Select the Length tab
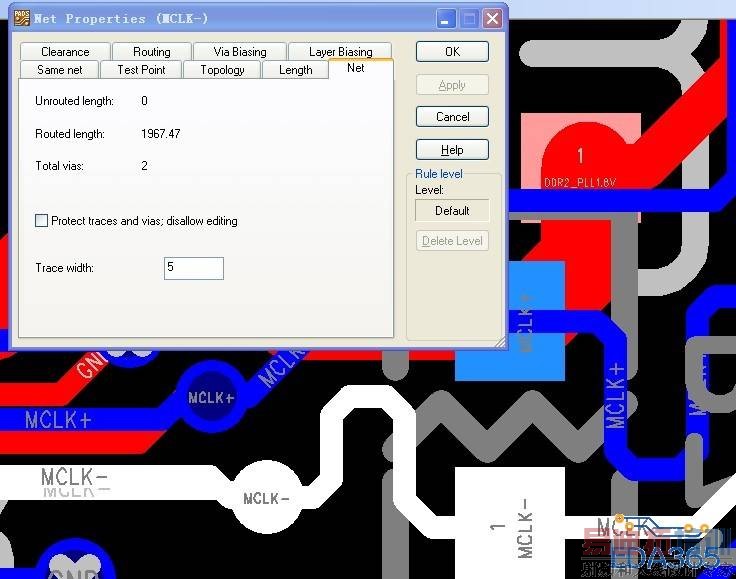The width and height of the screenshot is (736, 579). click(x=295, y=69)
